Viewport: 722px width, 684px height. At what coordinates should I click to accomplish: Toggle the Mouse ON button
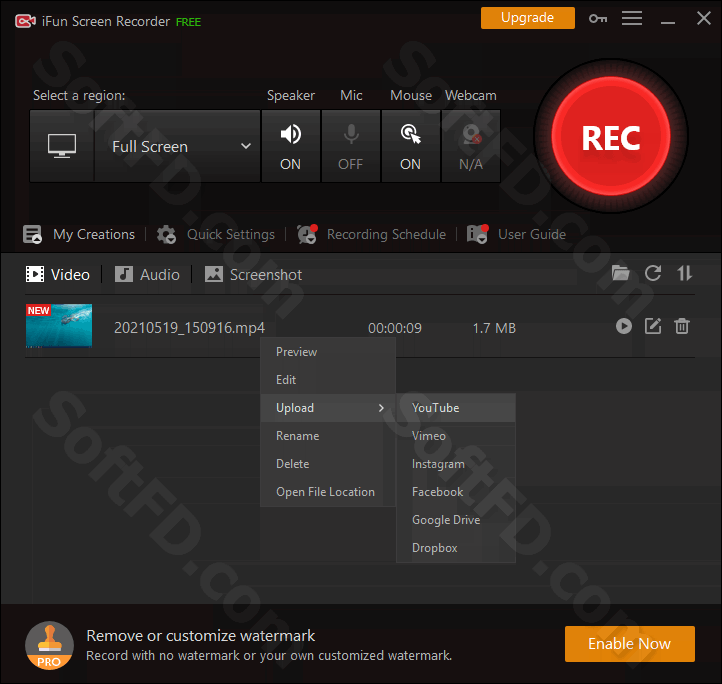pyautogui.click(x=410, y=146)
